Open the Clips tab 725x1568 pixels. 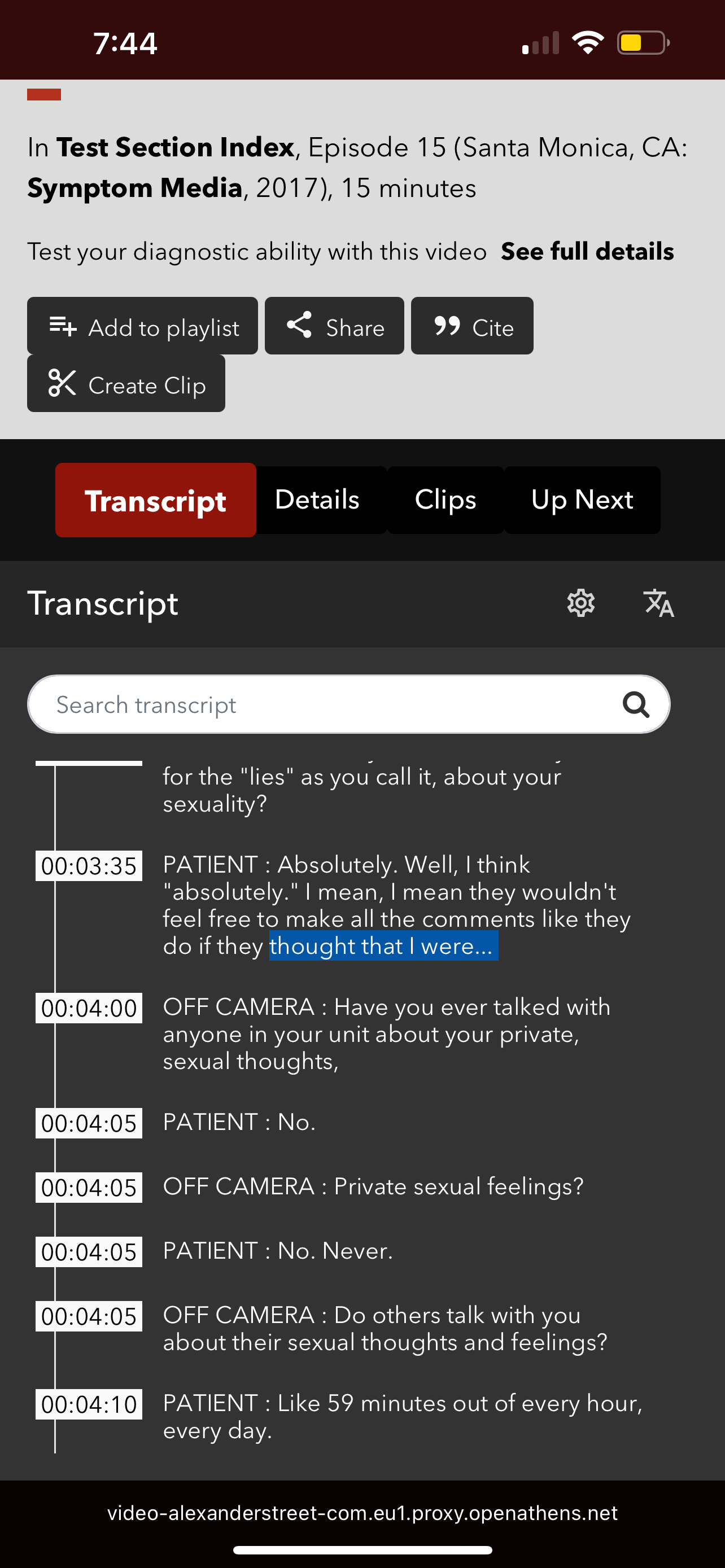click(x=445, y=500)
